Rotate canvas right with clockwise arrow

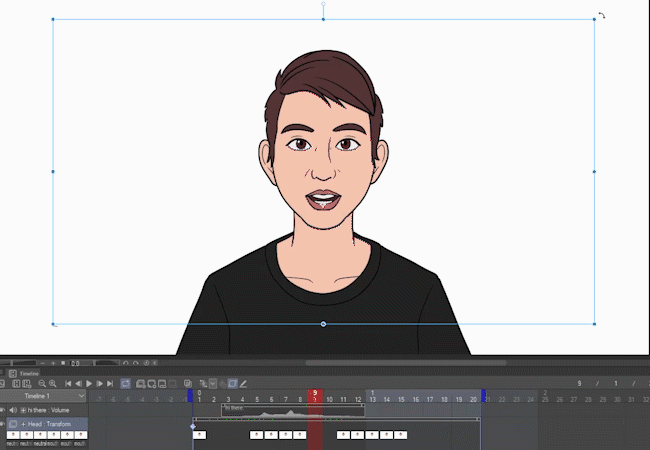136,363
